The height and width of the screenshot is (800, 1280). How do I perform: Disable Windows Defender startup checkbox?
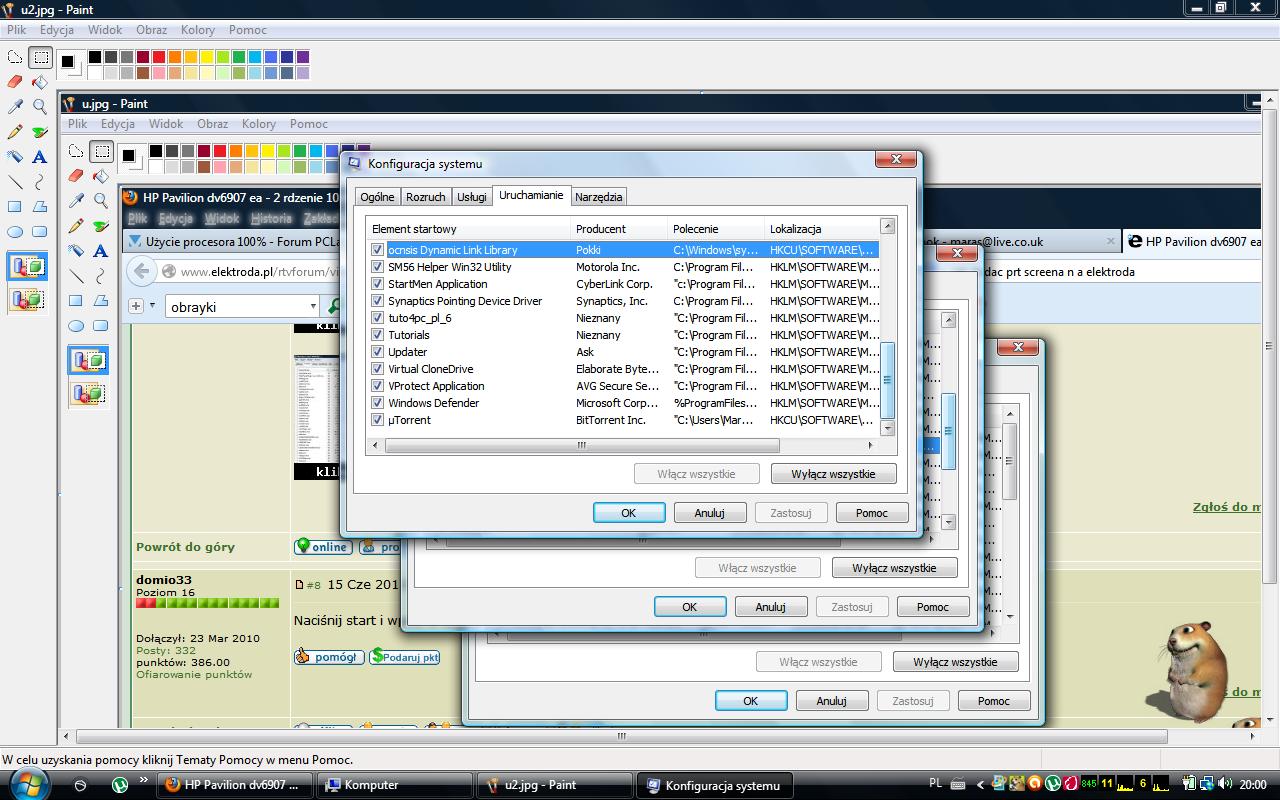point(377,403)
